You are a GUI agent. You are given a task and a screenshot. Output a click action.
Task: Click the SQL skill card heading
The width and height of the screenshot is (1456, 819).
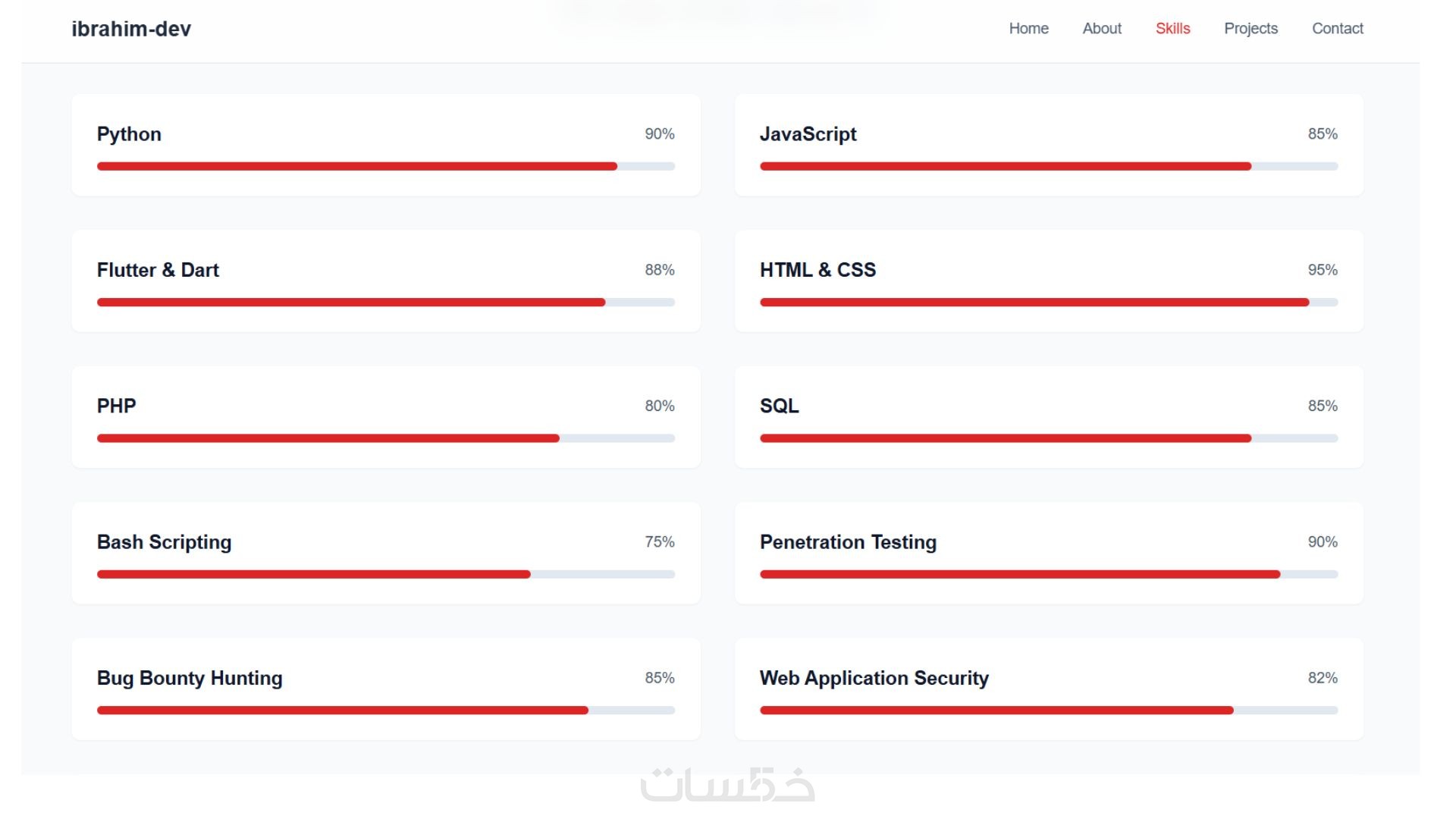[x=779, y=406]
